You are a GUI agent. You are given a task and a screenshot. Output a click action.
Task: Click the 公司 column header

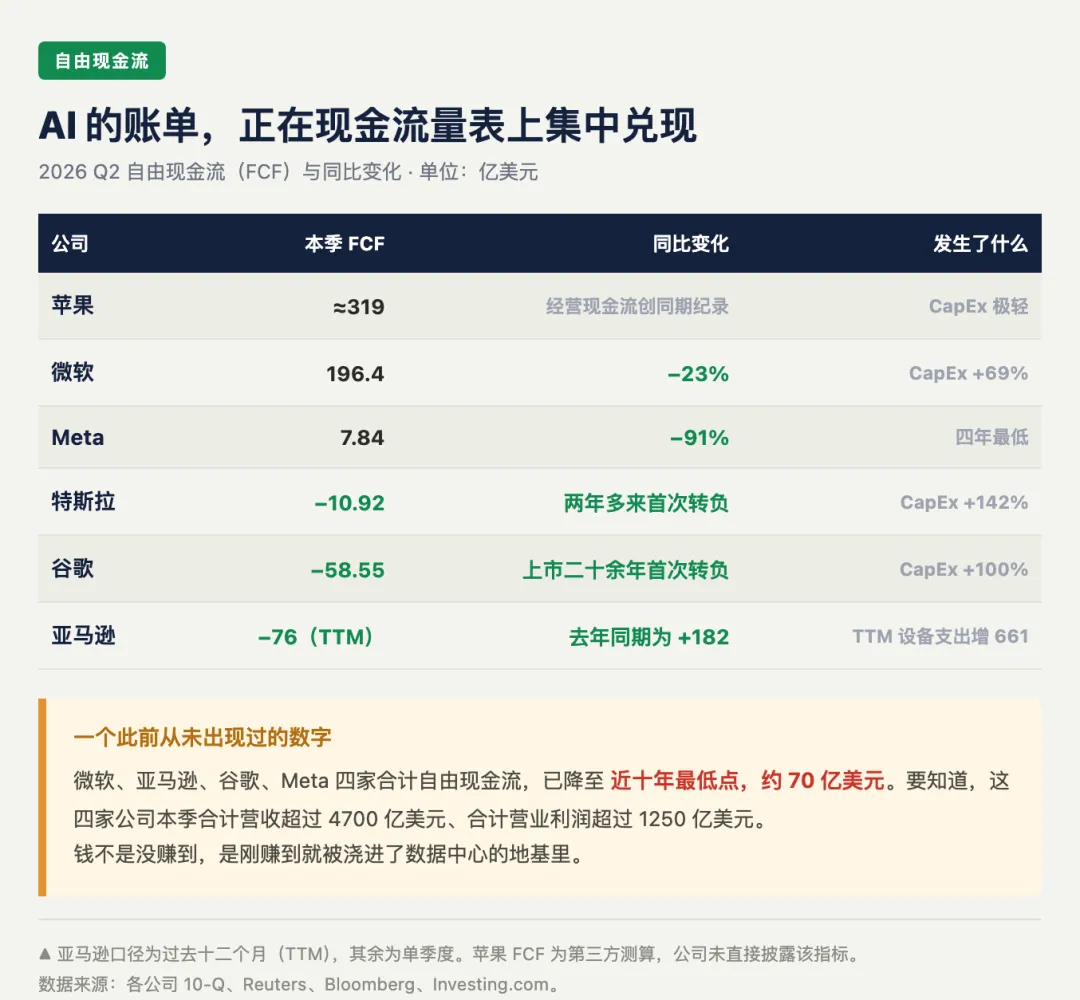tap(70, 243)
